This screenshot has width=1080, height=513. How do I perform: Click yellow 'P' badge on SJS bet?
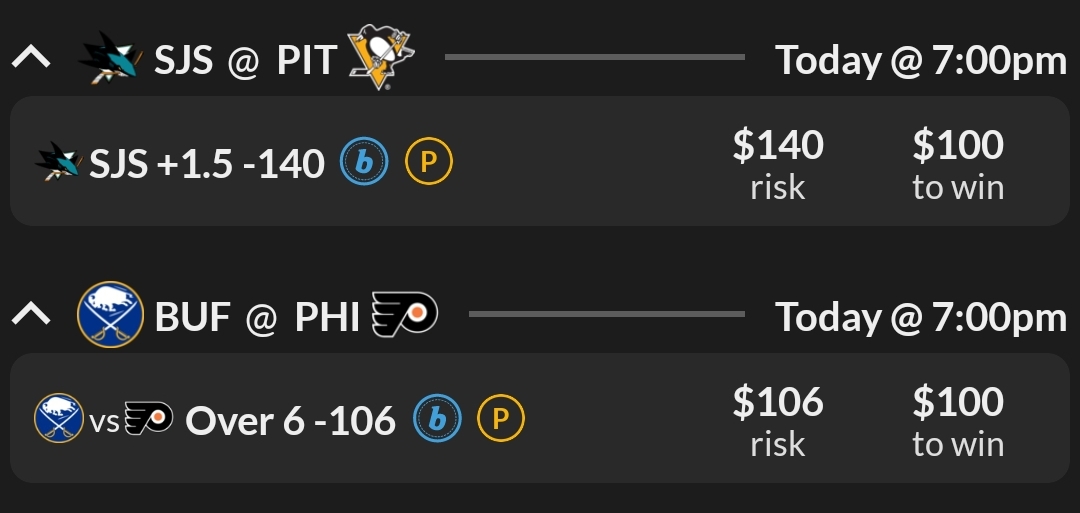pyautogui.click(x=428, y=161)
